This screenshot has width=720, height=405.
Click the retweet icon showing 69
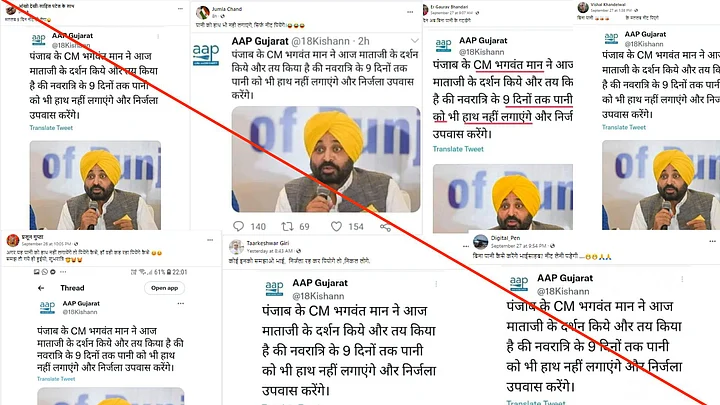coord(287,226)
